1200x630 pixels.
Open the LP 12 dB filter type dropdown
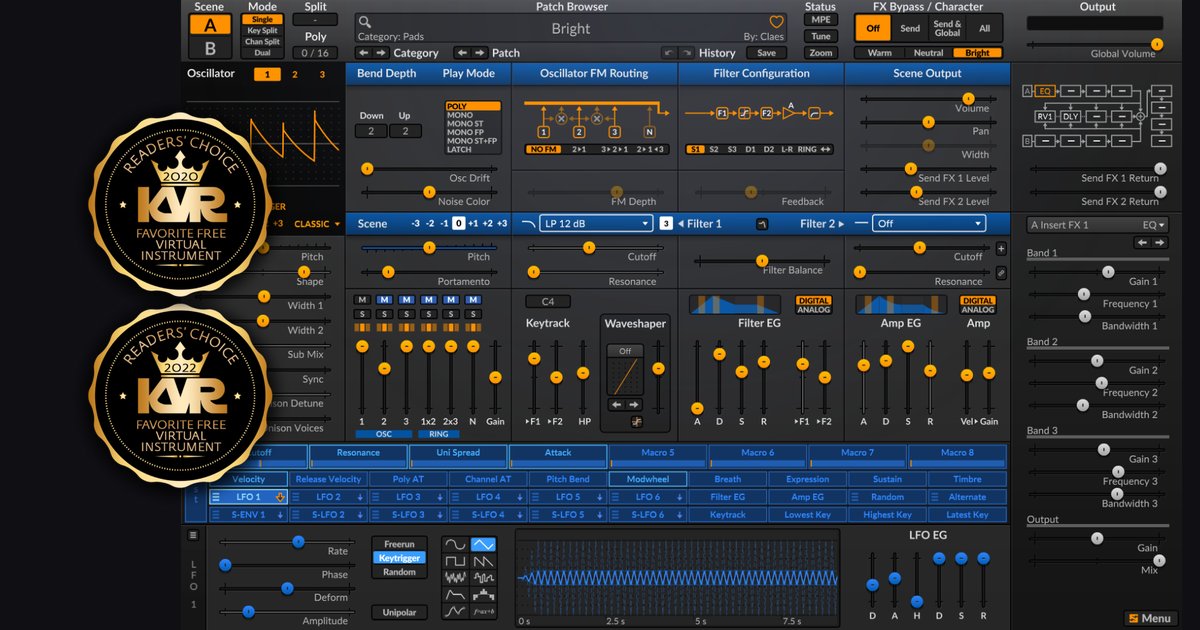pos(596,223)
